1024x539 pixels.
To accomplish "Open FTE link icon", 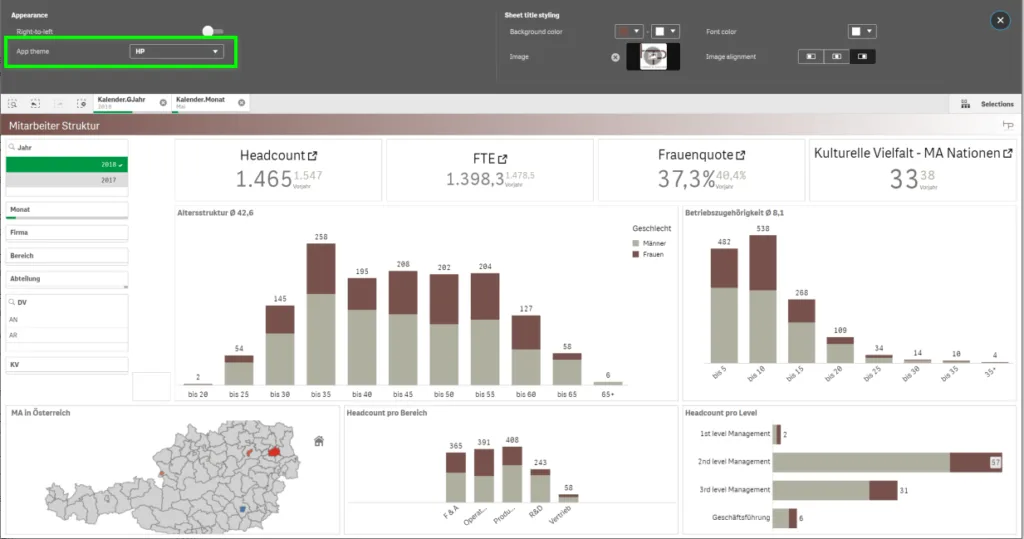I will coord(502,159).
